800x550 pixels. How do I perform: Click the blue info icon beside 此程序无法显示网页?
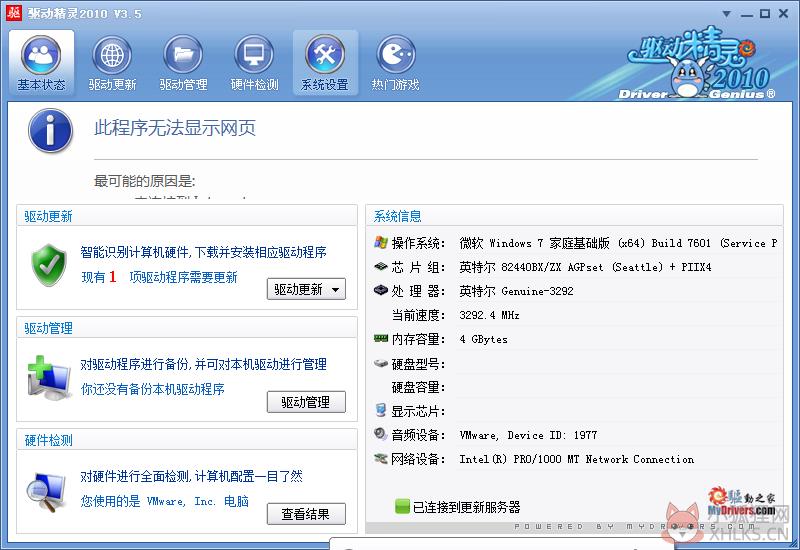pos(50,130)
